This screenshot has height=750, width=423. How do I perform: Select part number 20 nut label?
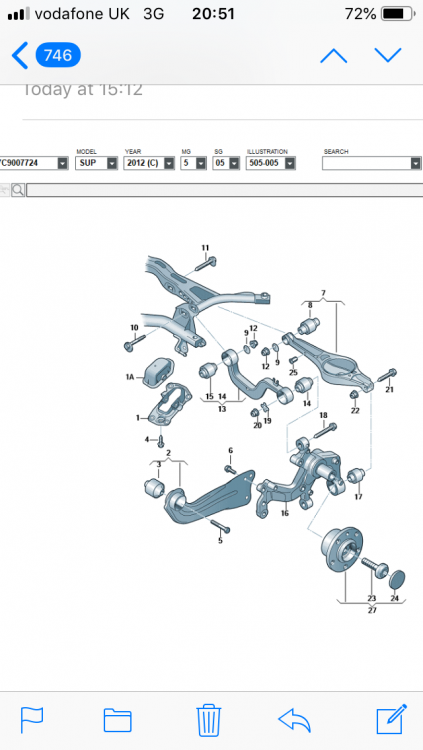click(257, 425)
